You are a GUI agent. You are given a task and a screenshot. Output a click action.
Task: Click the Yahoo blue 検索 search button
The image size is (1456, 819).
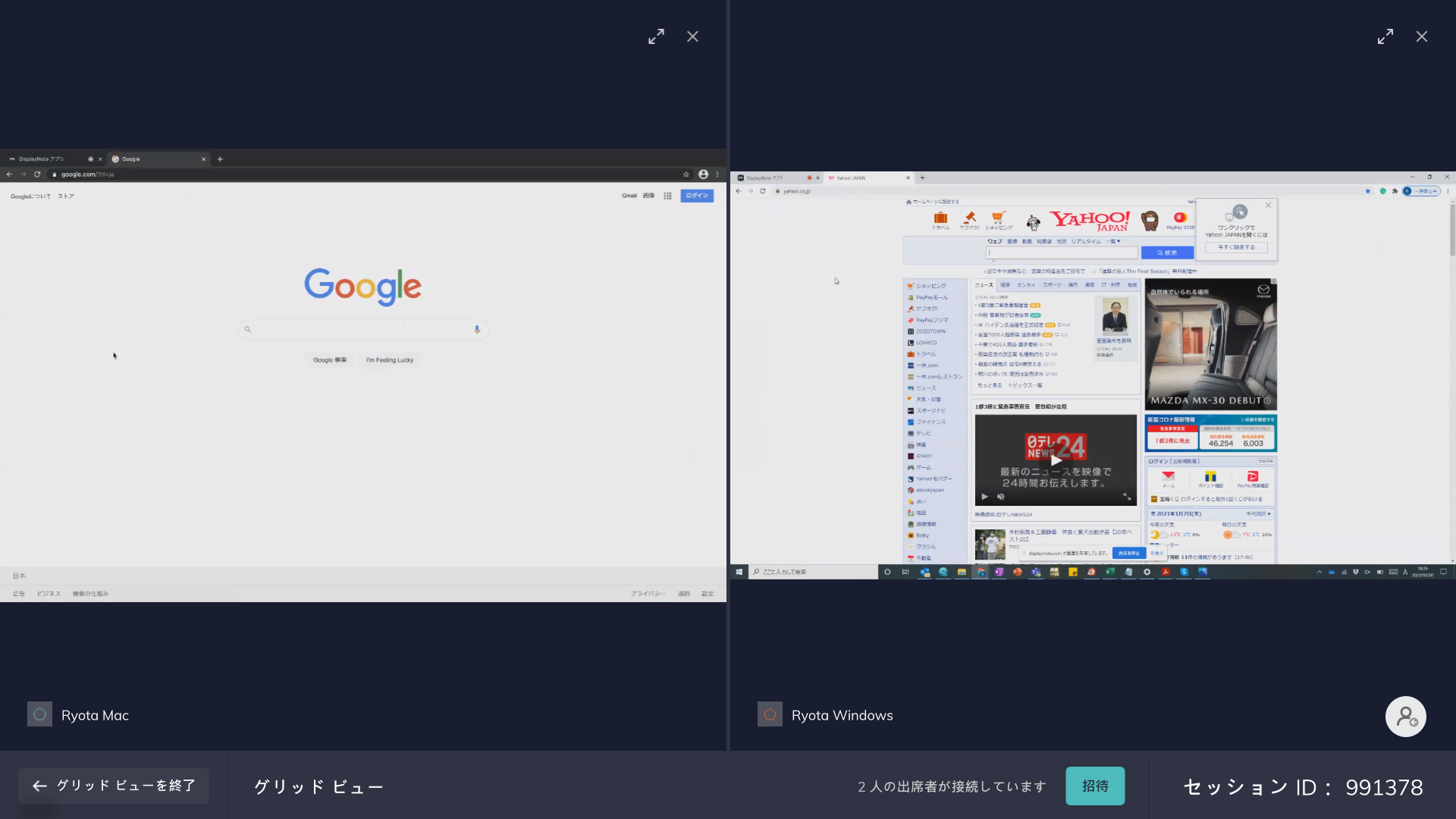pos(1167,253)
